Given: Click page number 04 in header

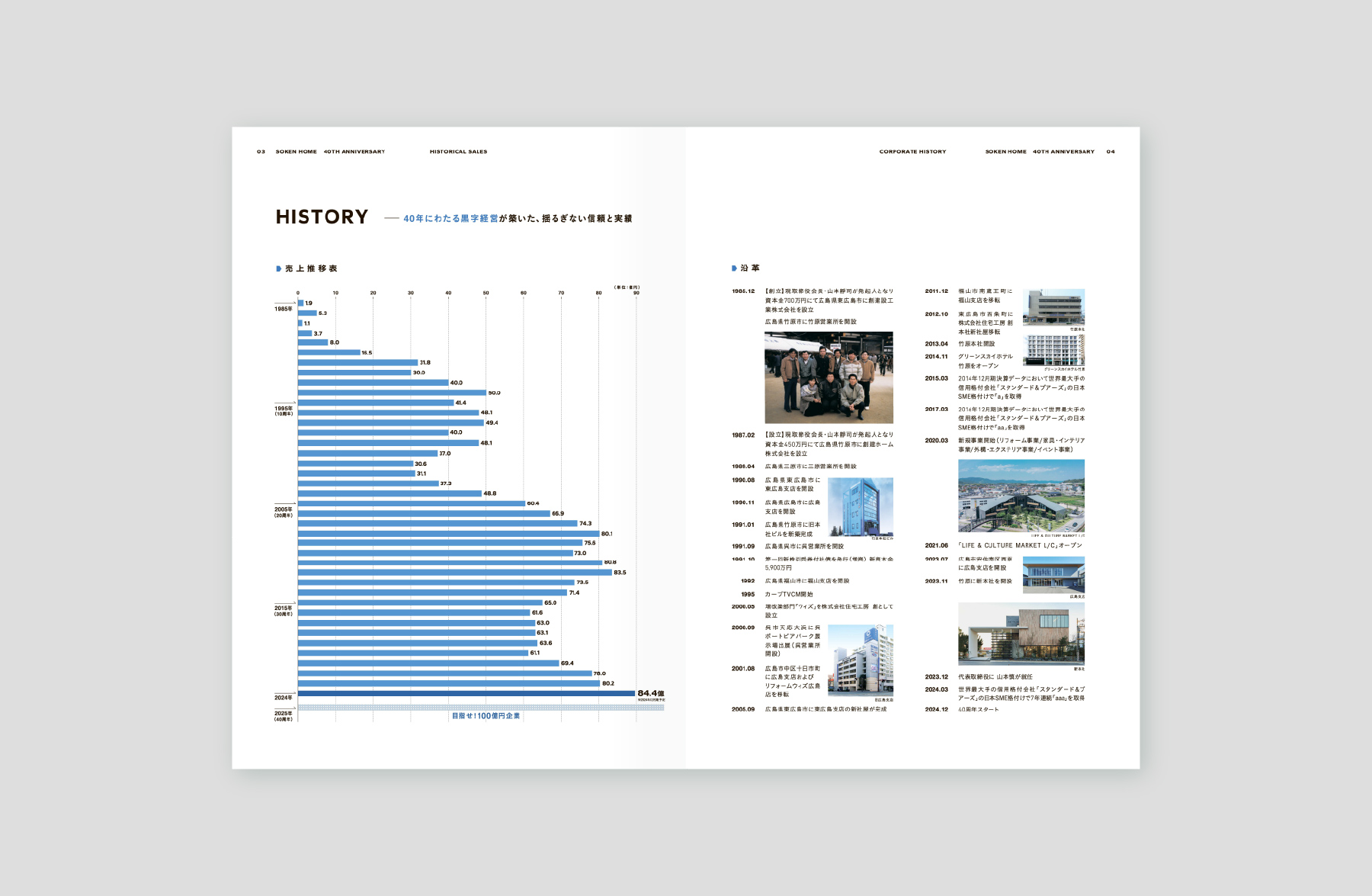Looking at the screenshot, I should point(1111,152).
